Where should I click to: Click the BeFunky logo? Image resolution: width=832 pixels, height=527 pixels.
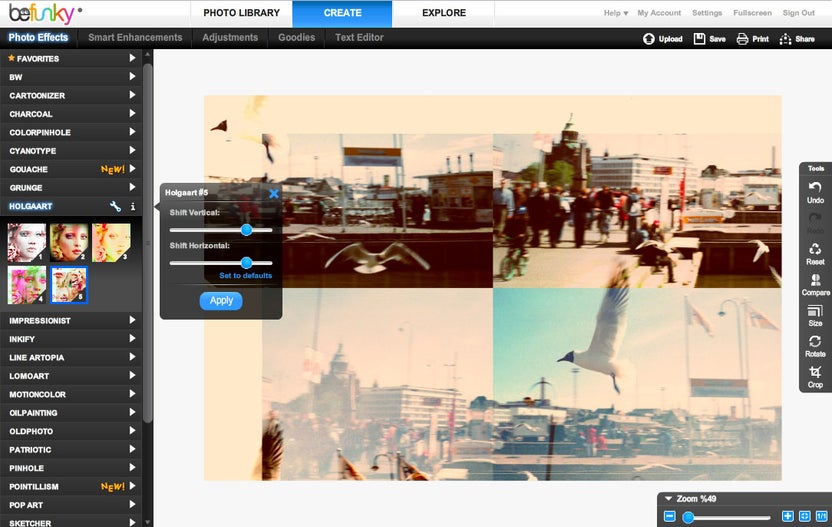(46, 13)
